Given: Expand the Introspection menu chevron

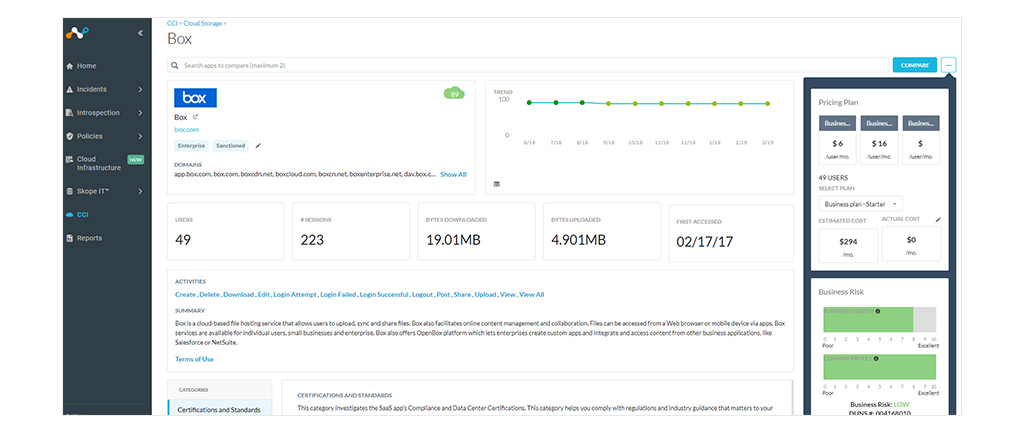Looking at the screenshot, I should pos(140,113).
